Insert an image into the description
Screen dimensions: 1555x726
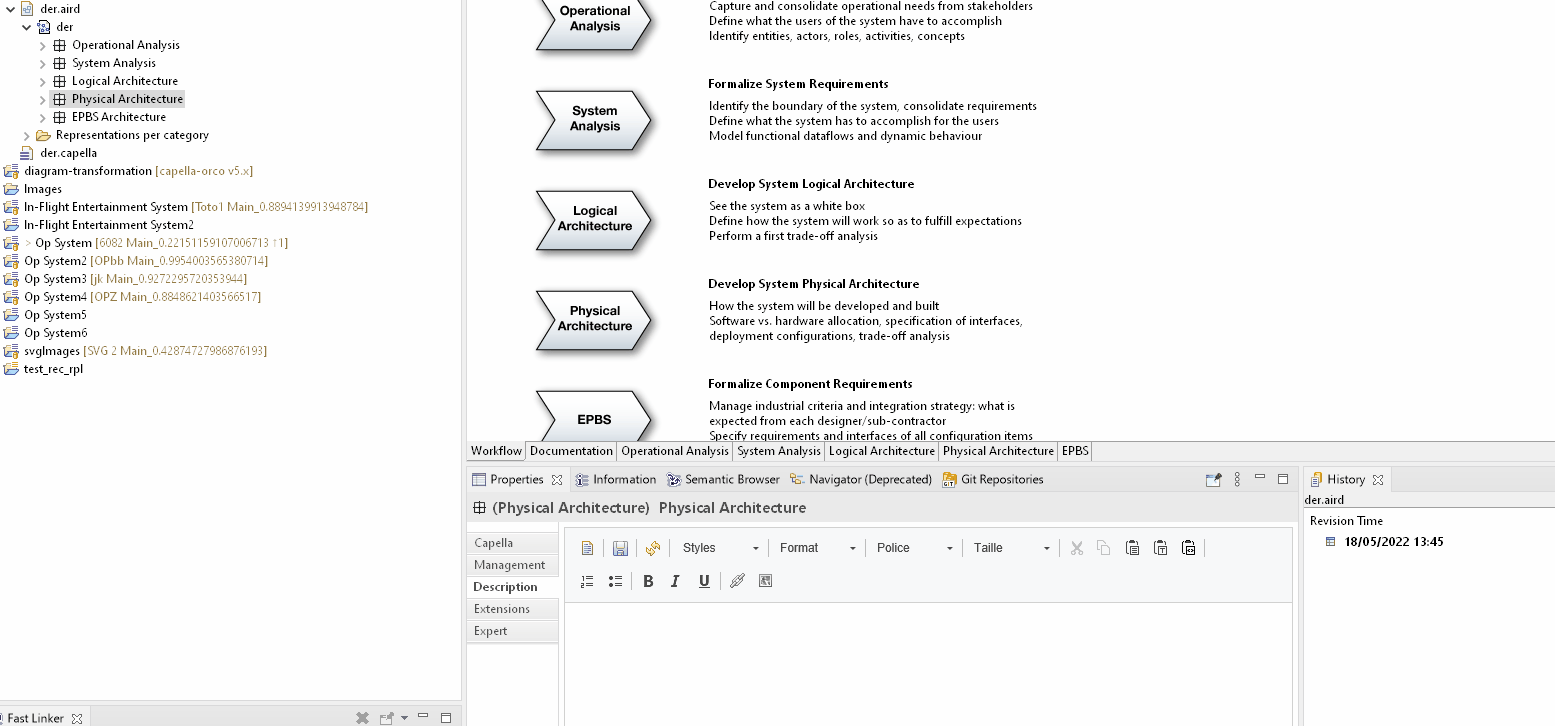(764, 581)
